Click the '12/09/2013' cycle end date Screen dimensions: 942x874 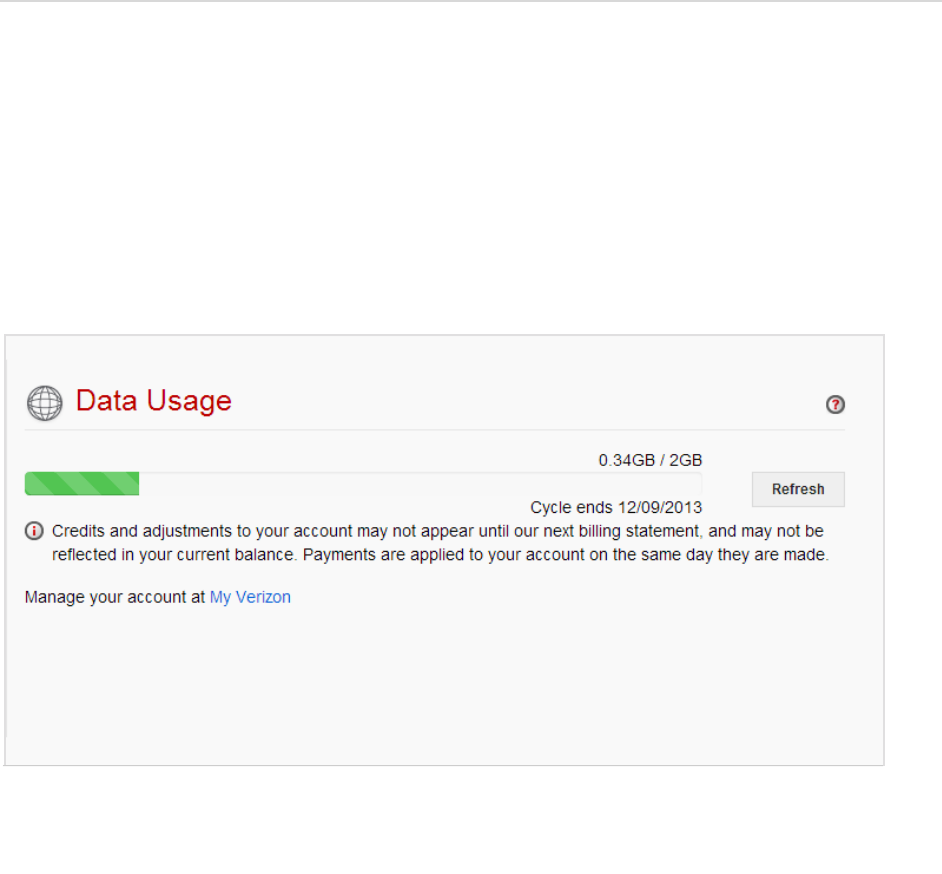click(x=660, y=507)
